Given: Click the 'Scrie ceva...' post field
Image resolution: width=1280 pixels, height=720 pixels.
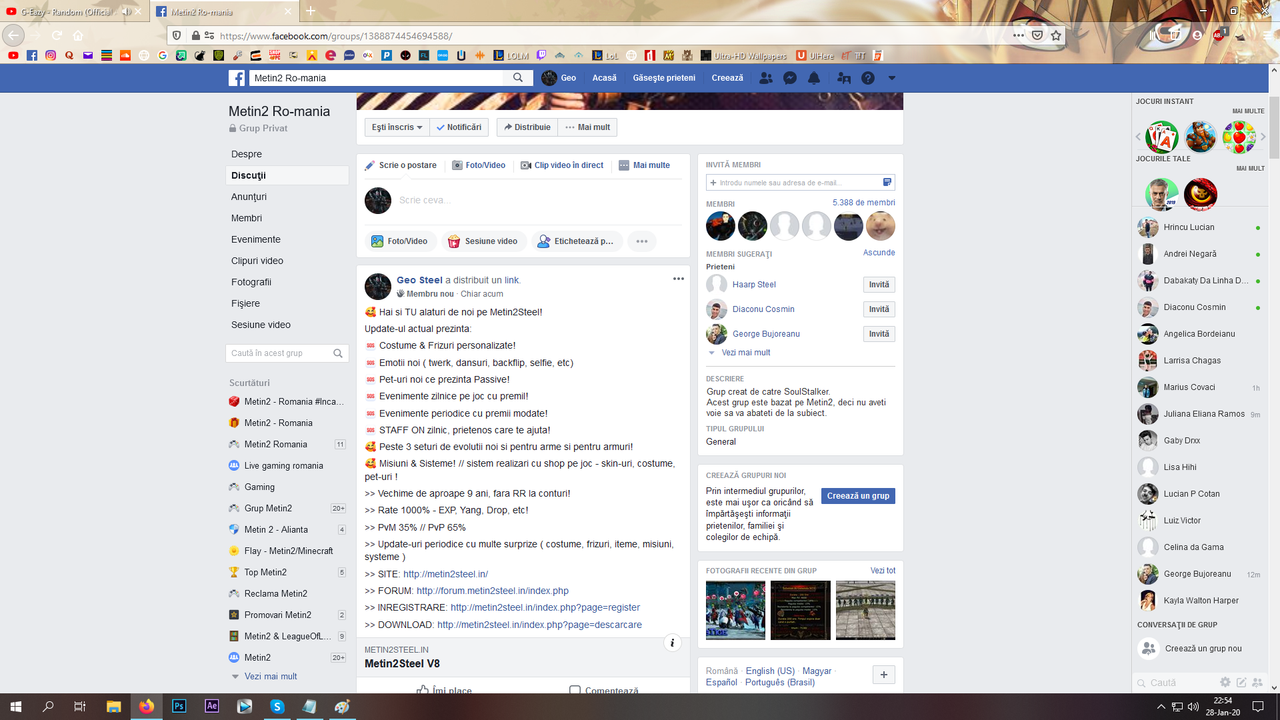Looking at the screenshot, I should pyautogui.click(x=539, y=200).
